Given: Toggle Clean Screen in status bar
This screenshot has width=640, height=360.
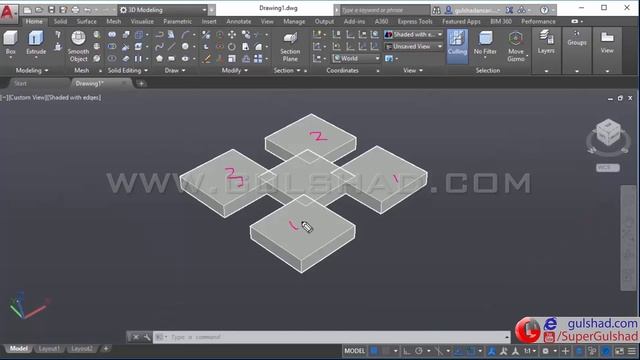Looking at the screenshot, I should pyautogui.click(x=620, y=351).
